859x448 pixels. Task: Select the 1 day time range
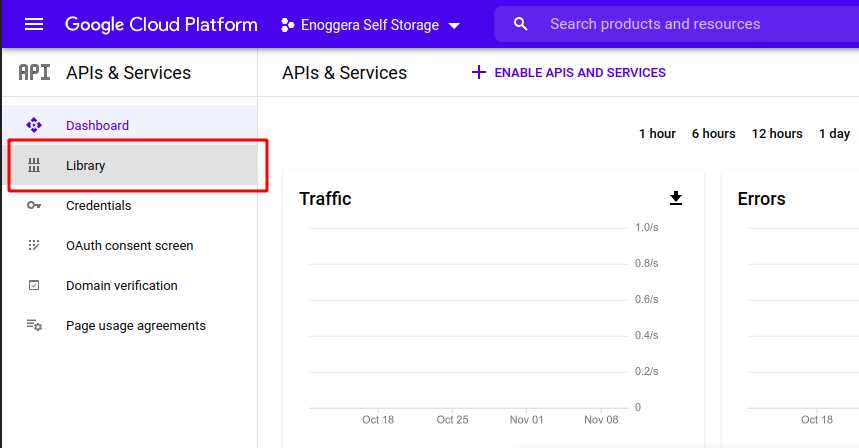(834, 134)
